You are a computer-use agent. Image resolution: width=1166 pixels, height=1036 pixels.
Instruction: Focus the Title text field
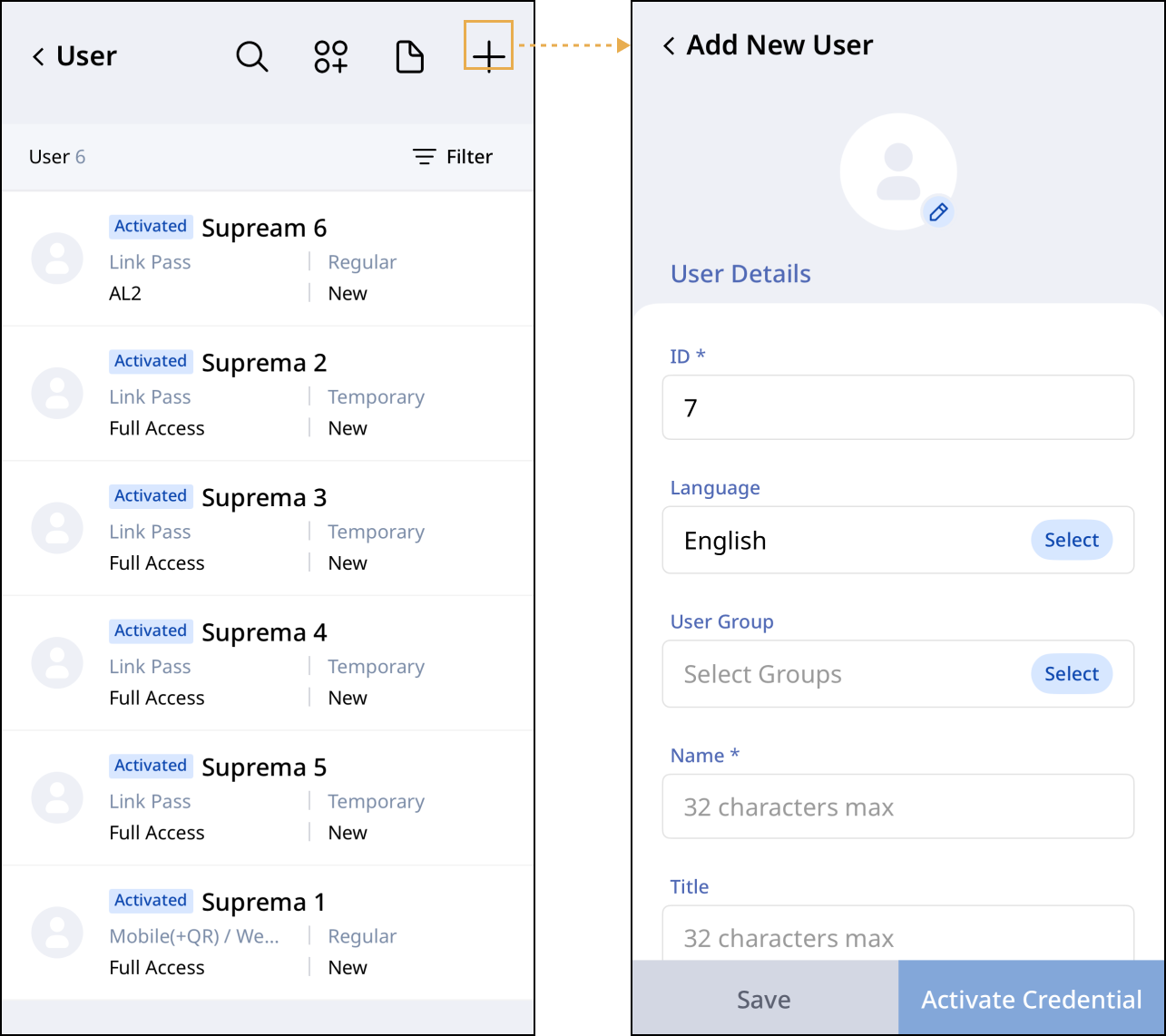coord(897,934)
